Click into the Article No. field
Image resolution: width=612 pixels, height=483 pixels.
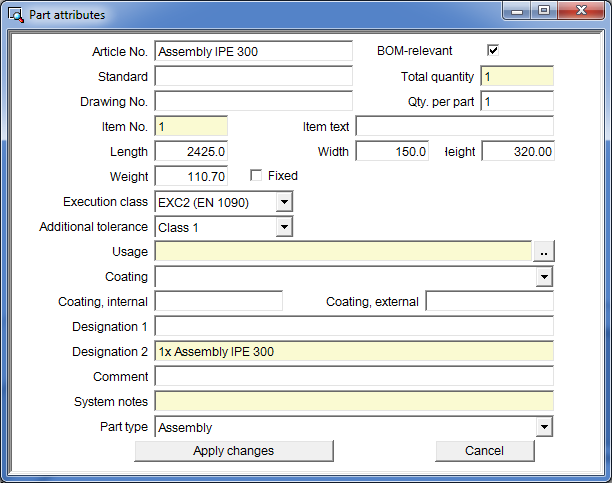(253, 51)
